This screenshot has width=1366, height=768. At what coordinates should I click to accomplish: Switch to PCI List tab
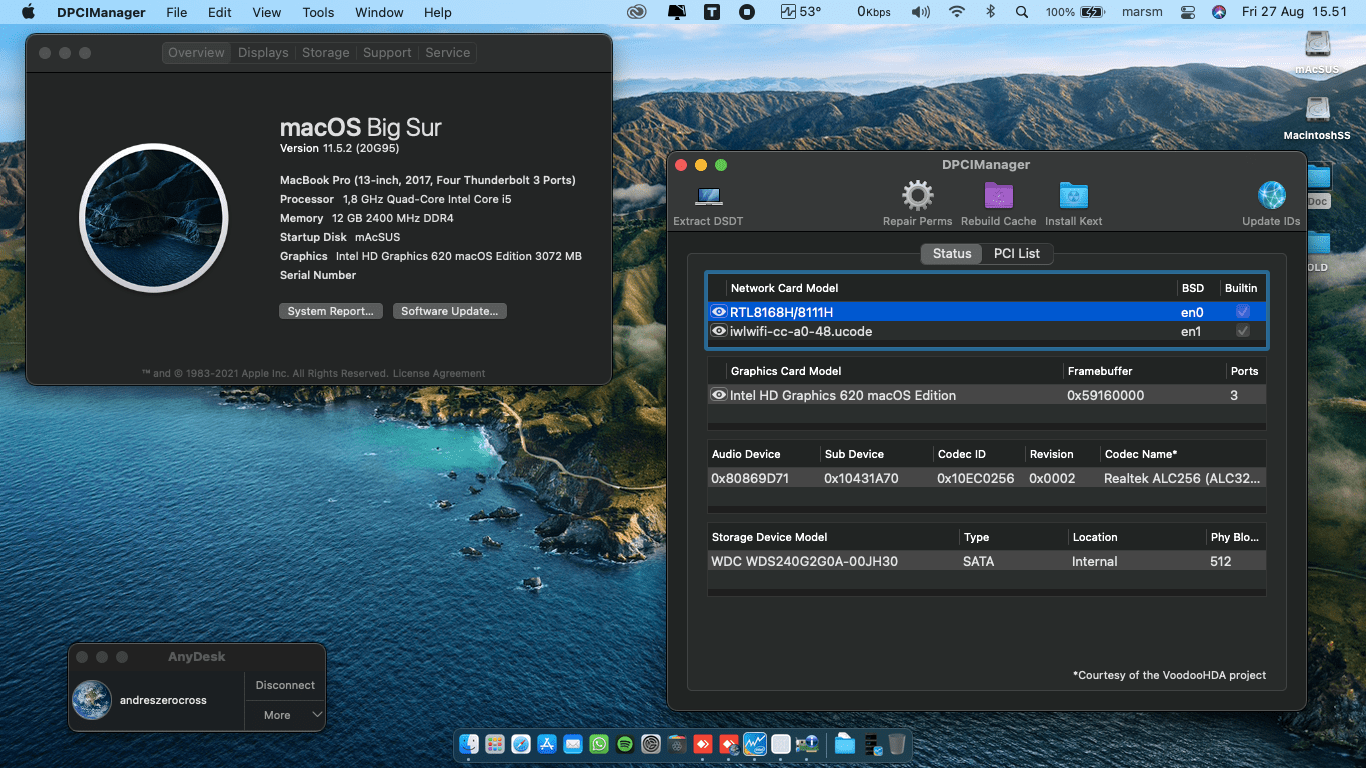click(x=1017, y=253)
